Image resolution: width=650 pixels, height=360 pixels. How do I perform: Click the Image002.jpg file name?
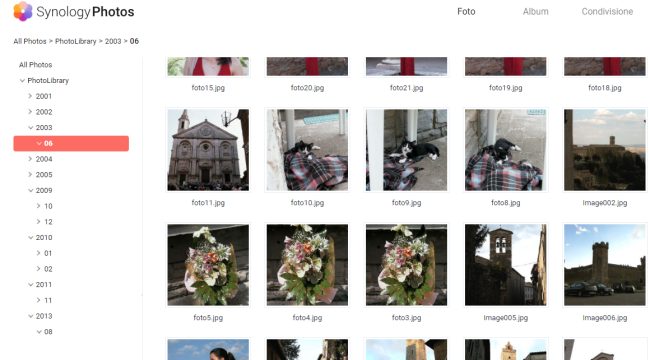pos(604,203)
